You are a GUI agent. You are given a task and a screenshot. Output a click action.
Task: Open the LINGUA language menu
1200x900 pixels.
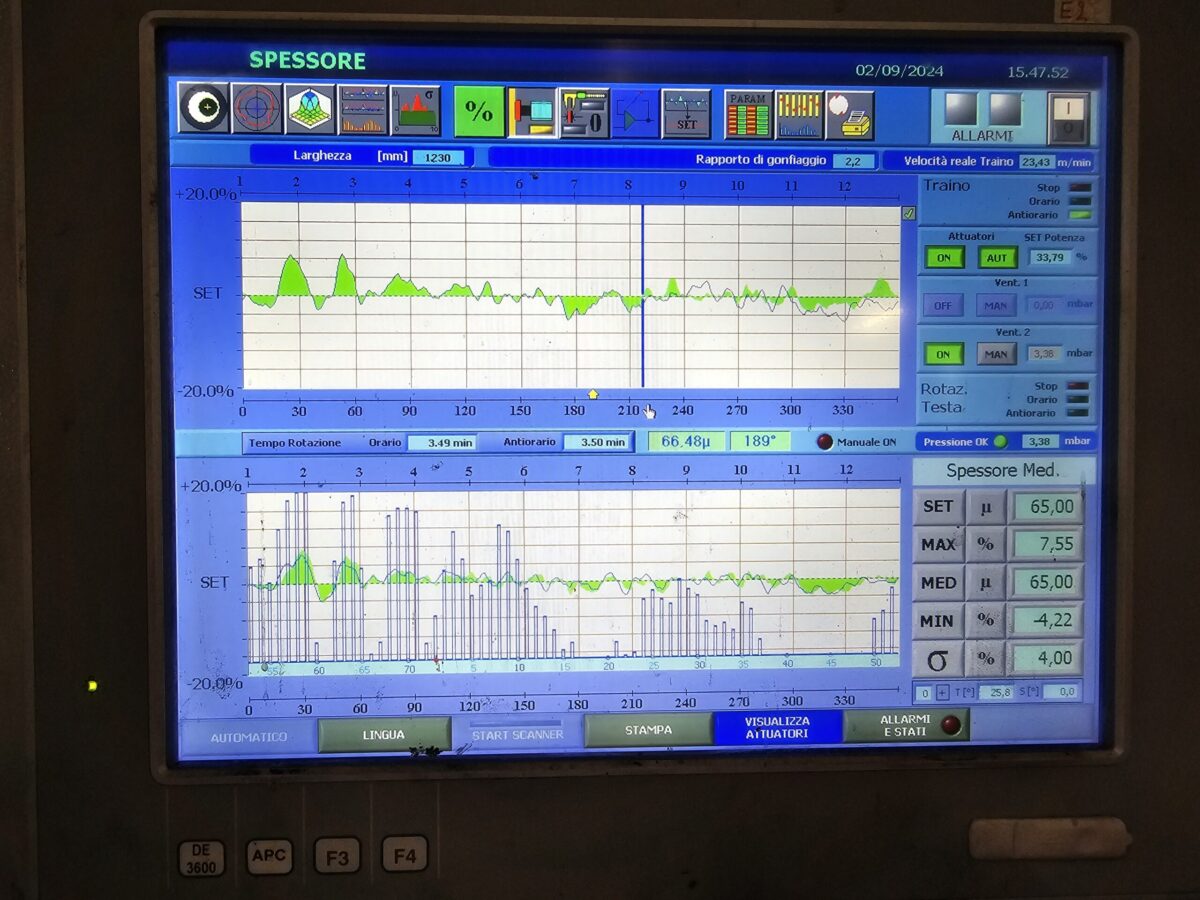384,735
